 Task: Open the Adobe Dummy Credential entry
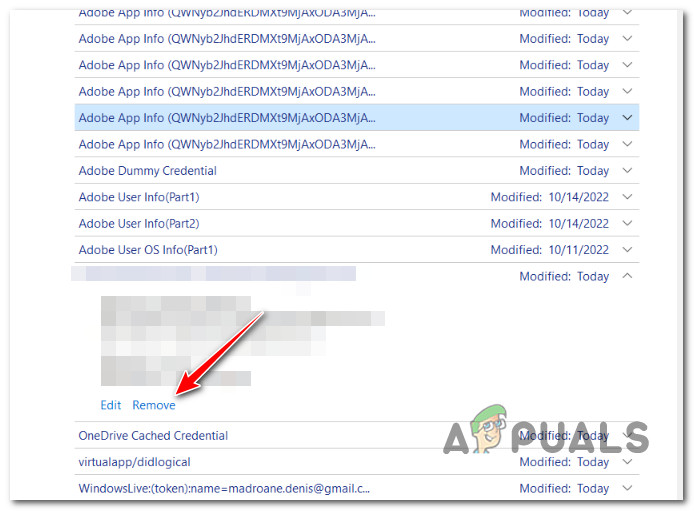[x=147, y=171]
